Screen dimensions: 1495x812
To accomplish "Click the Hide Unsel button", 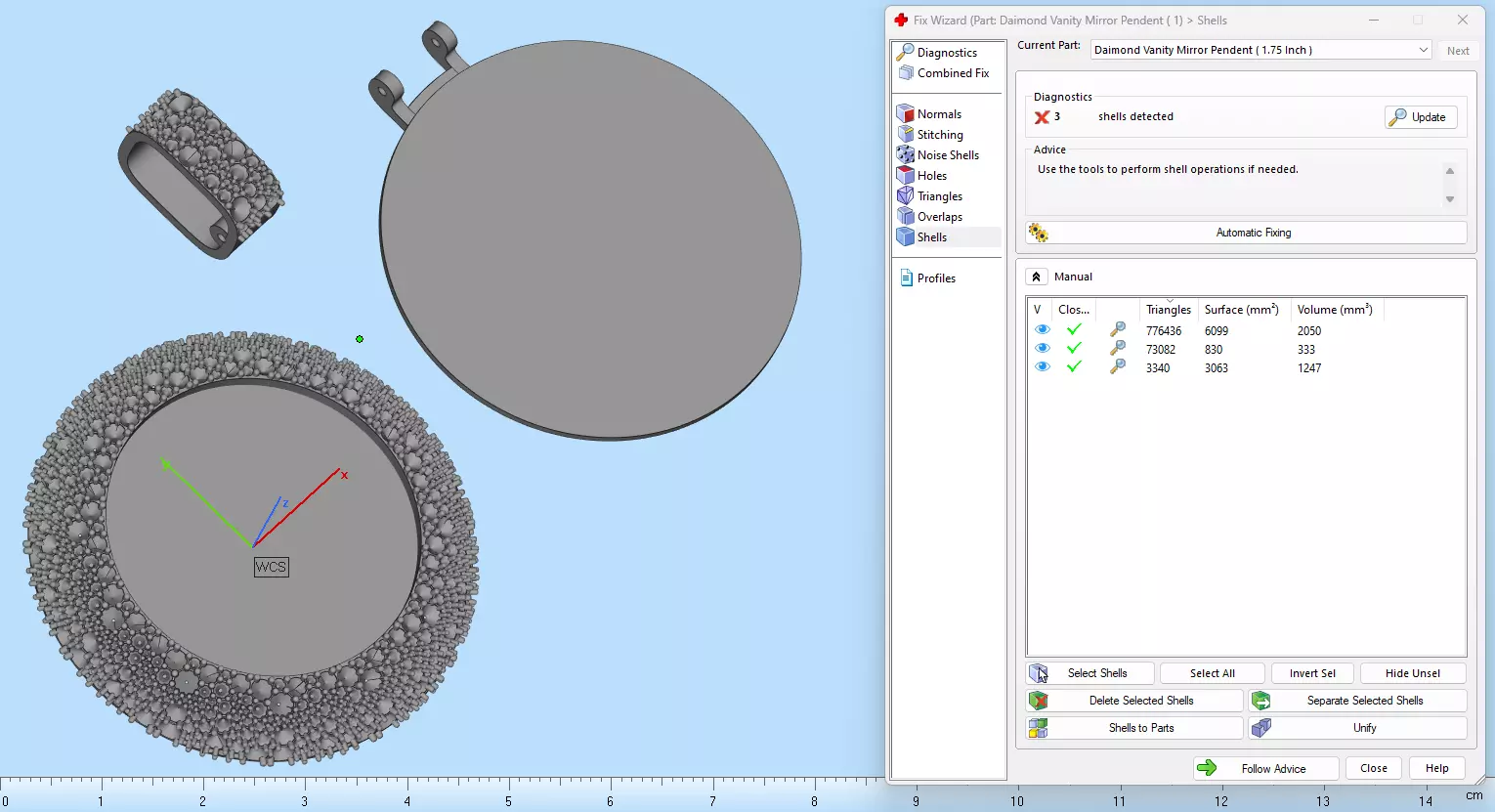I will (x=1413, y=673).
